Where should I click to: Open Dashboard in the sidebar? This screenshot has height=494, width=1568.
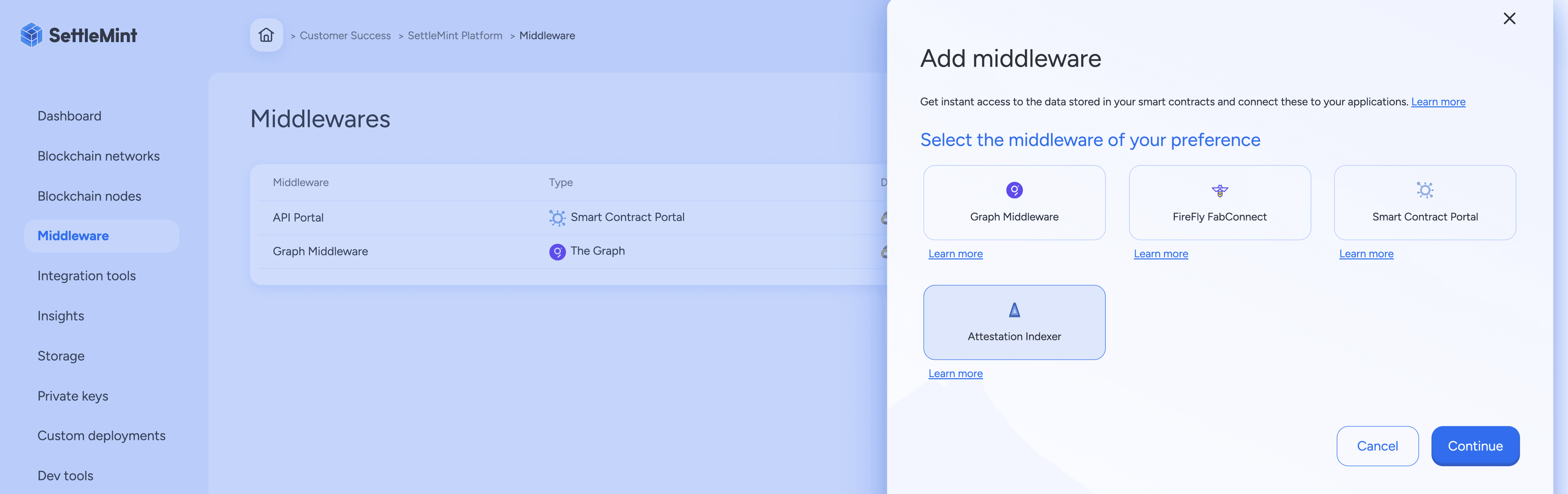(69, 116)
